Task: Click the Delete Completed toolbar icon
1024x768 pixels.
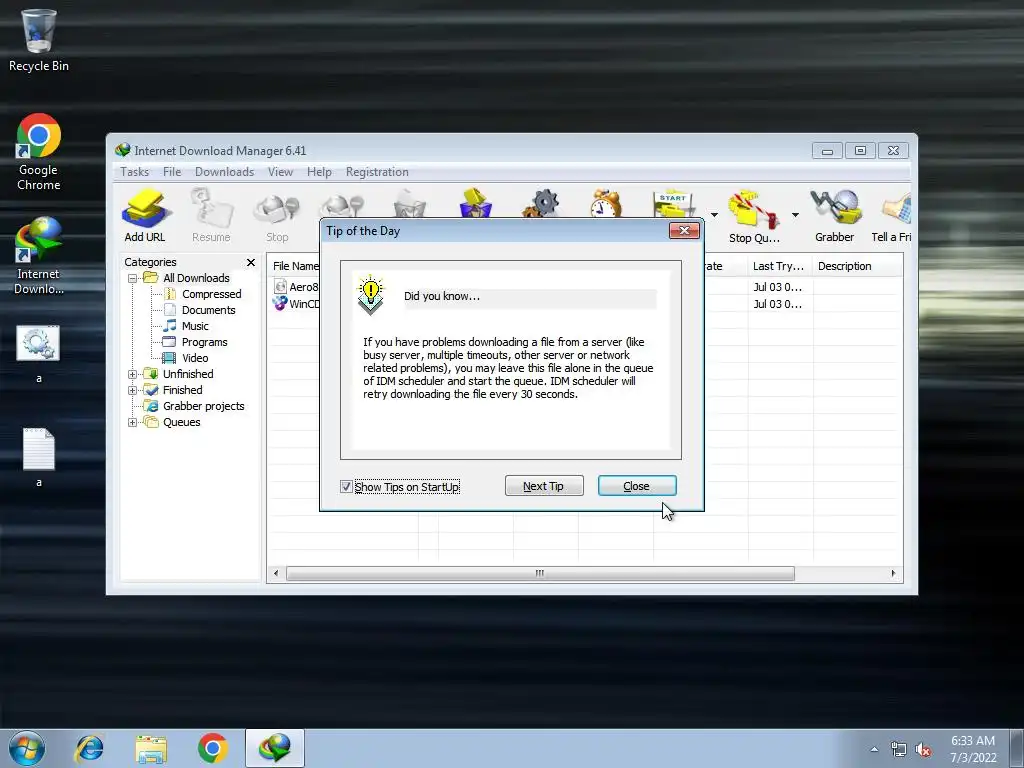Action: click(x=475, y=203)
